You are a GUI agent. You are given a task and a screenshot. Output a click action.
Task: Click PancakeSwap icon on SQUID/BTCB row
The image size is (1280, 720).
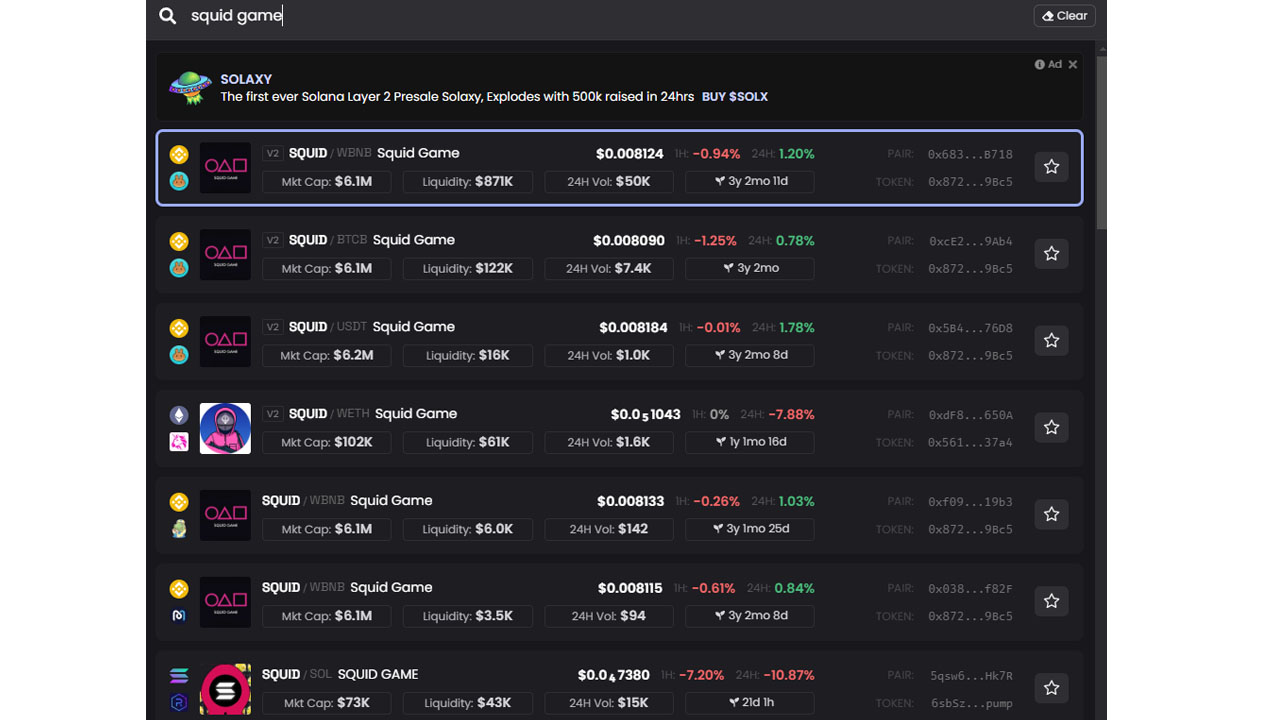coord(179,268)
